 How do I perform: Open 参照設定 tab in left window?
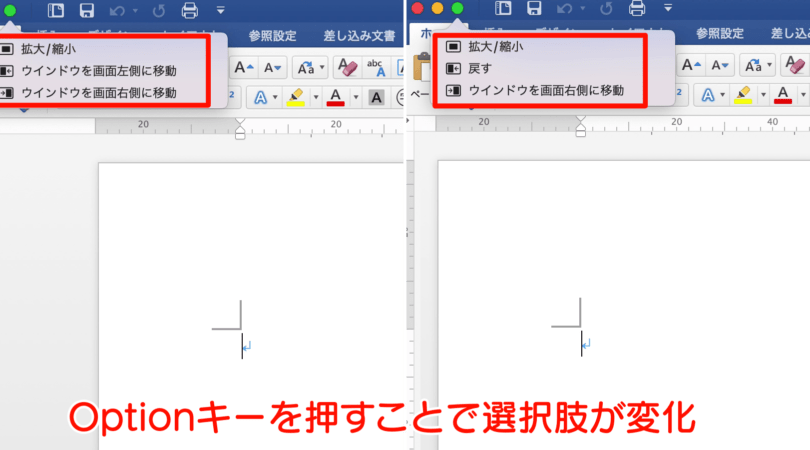272,36
